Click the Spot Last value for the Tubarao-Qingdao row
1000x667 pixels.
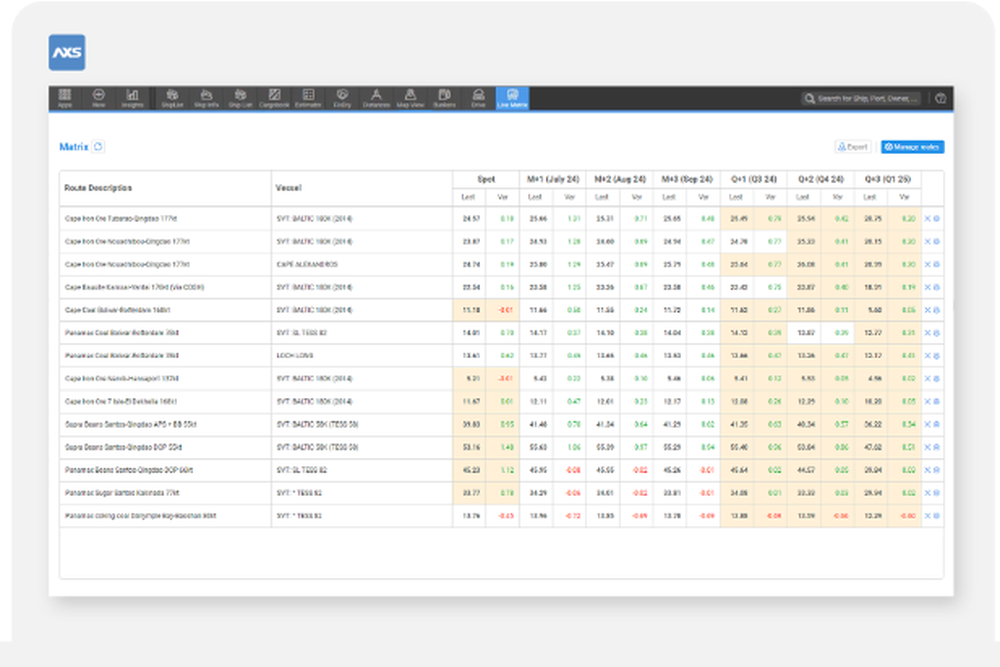(471, 219)
